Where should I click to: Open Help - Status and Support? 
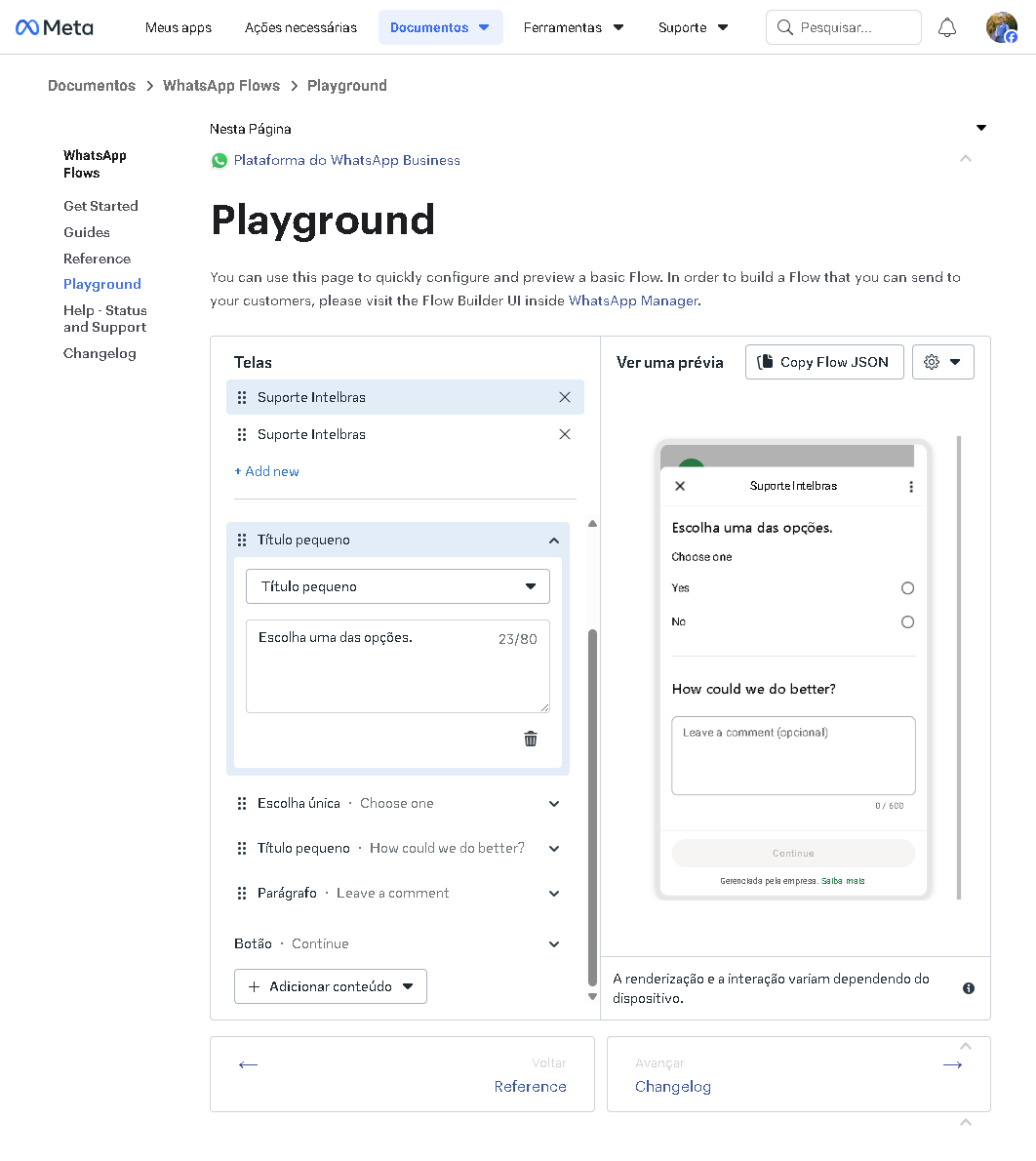105,319
